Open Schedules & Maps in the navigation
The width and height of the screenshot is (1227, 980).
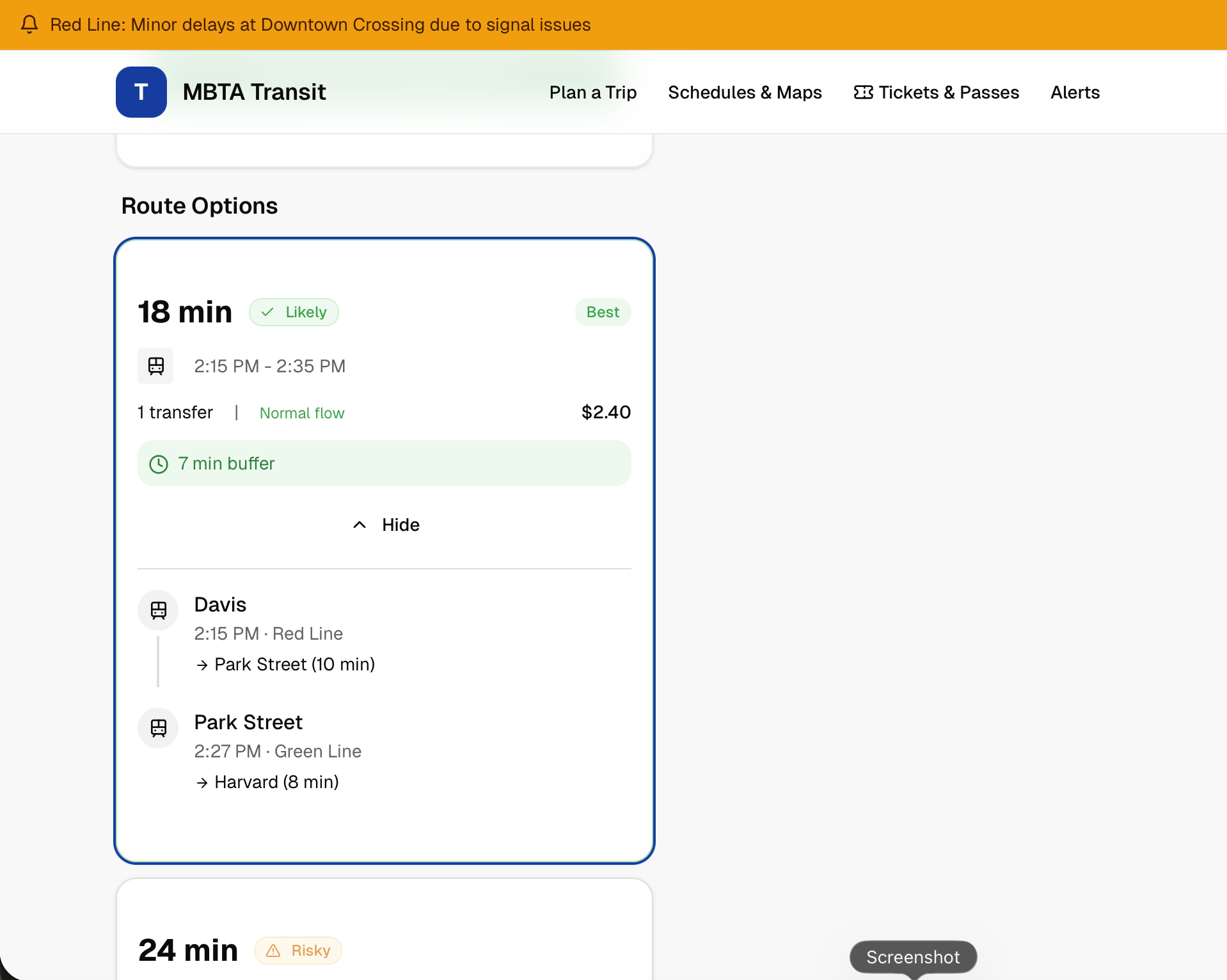pyautogui.click(x=745, y=92)
